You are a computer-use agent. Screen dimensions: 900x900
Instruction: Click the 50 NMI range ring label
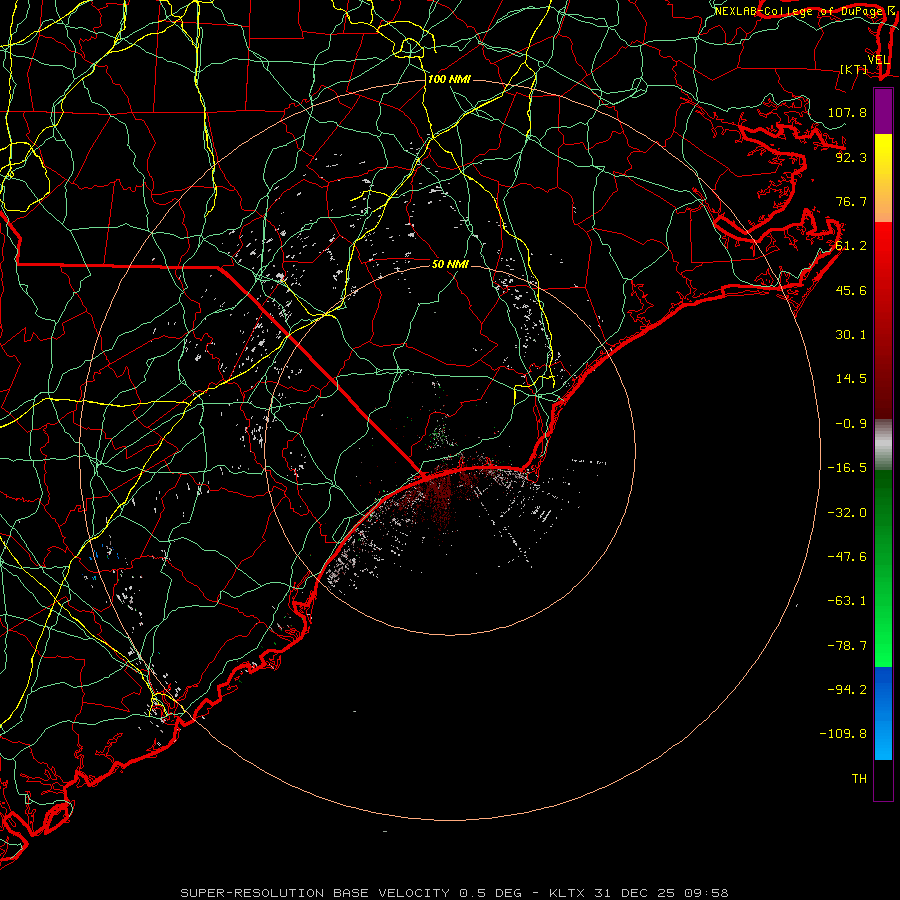(x=450, y=264)
